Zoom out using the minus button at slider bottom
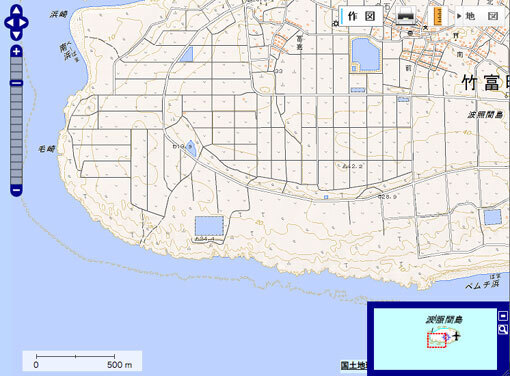 pyautogui.click(x=16, y=190)
